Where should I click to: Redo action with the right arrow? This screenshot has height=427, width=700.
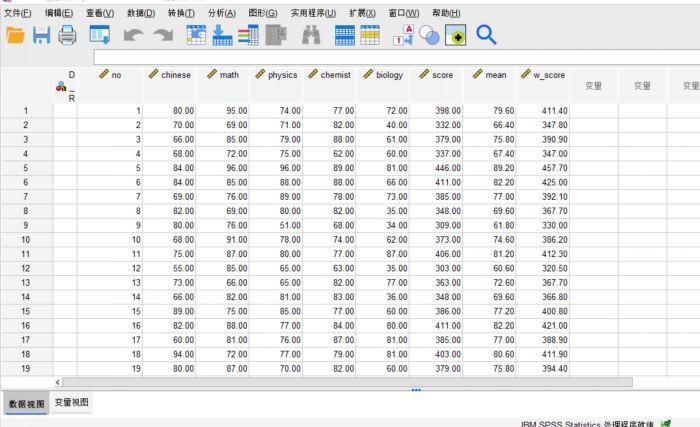(x=163, y=35)
